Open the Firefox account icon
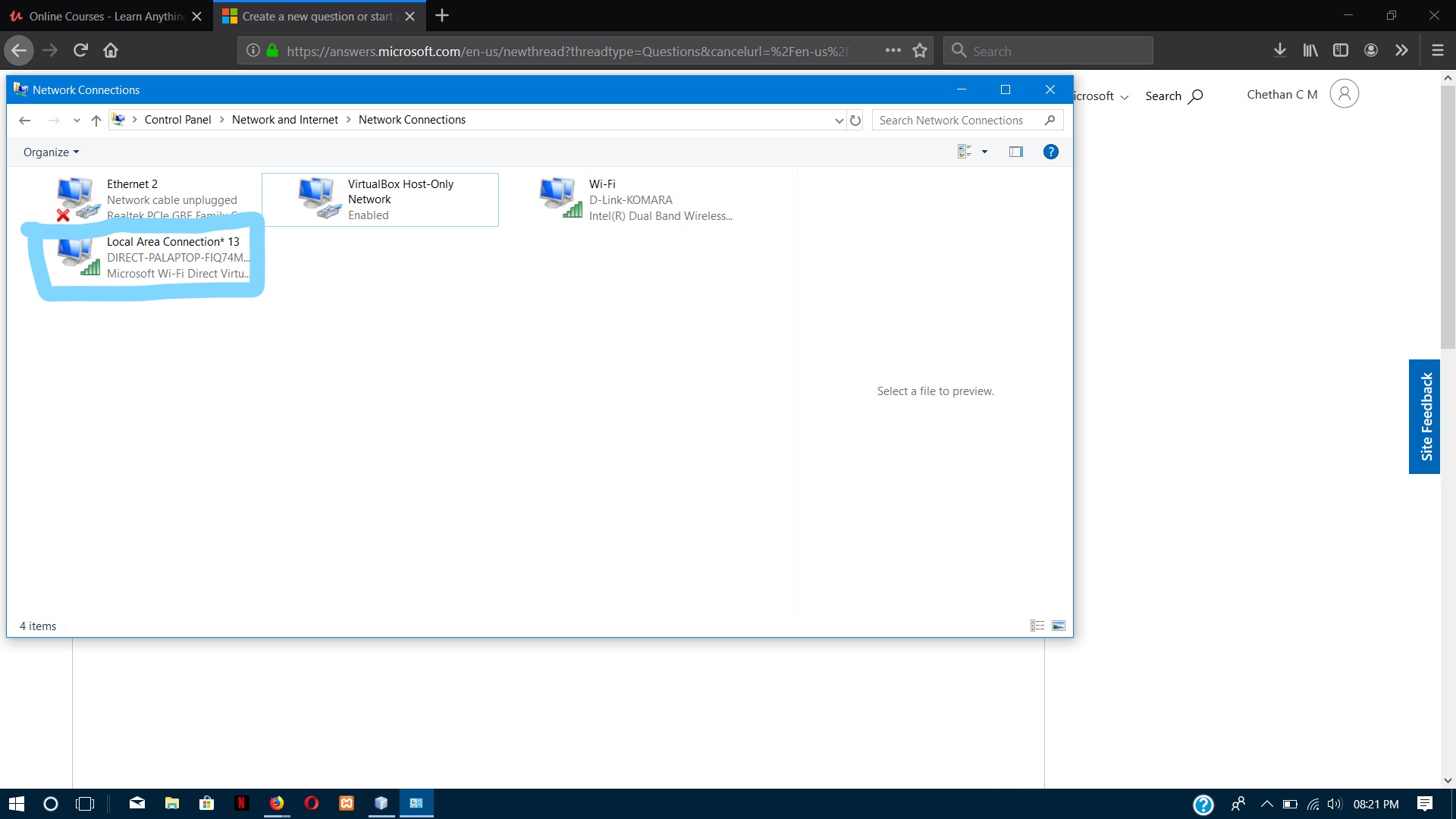The width and height of the screenshot is (1456, 819). coord(1371,51)
